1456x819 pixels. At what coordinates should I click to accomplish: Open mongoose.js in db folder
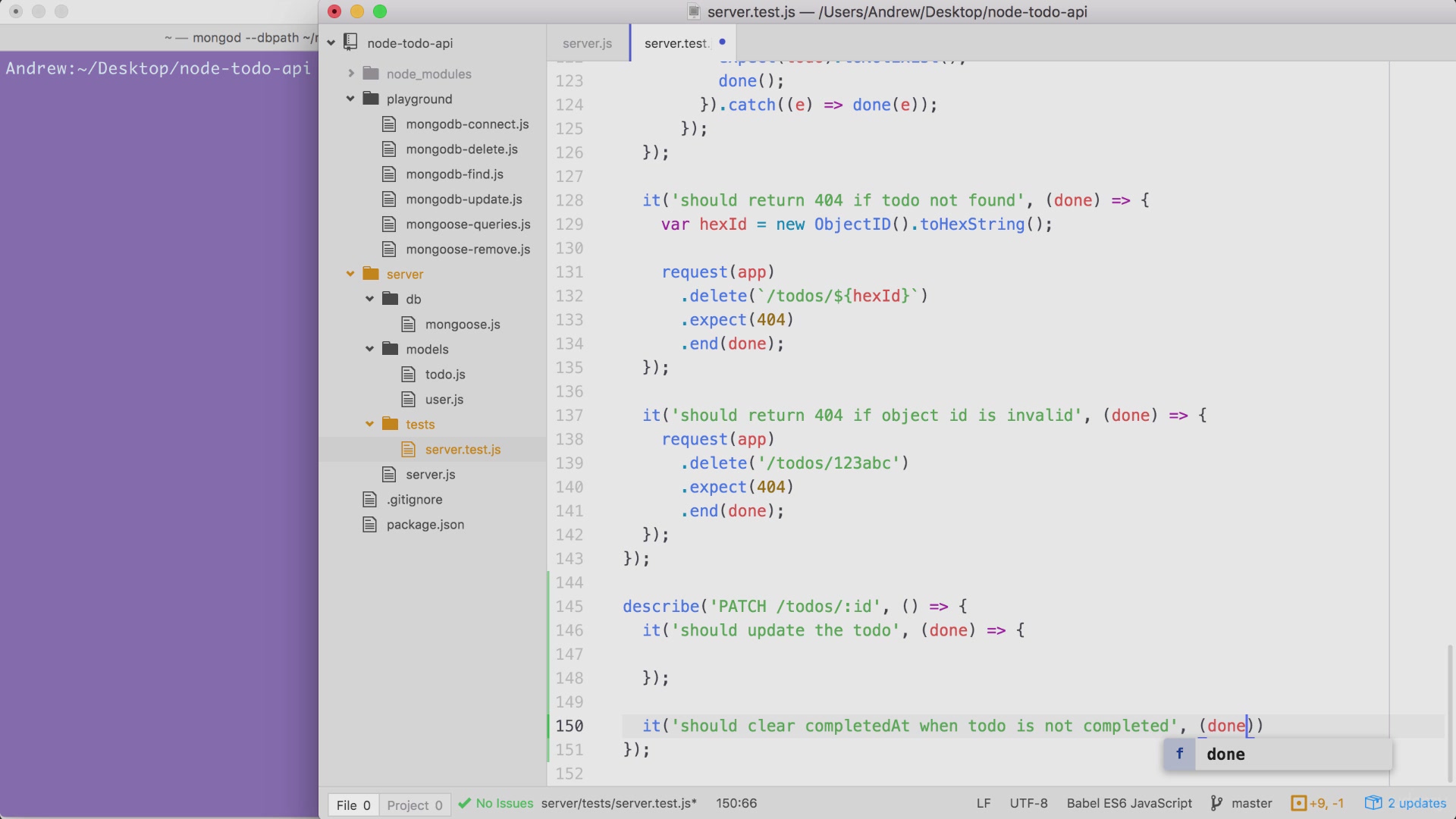click(463, 324)
